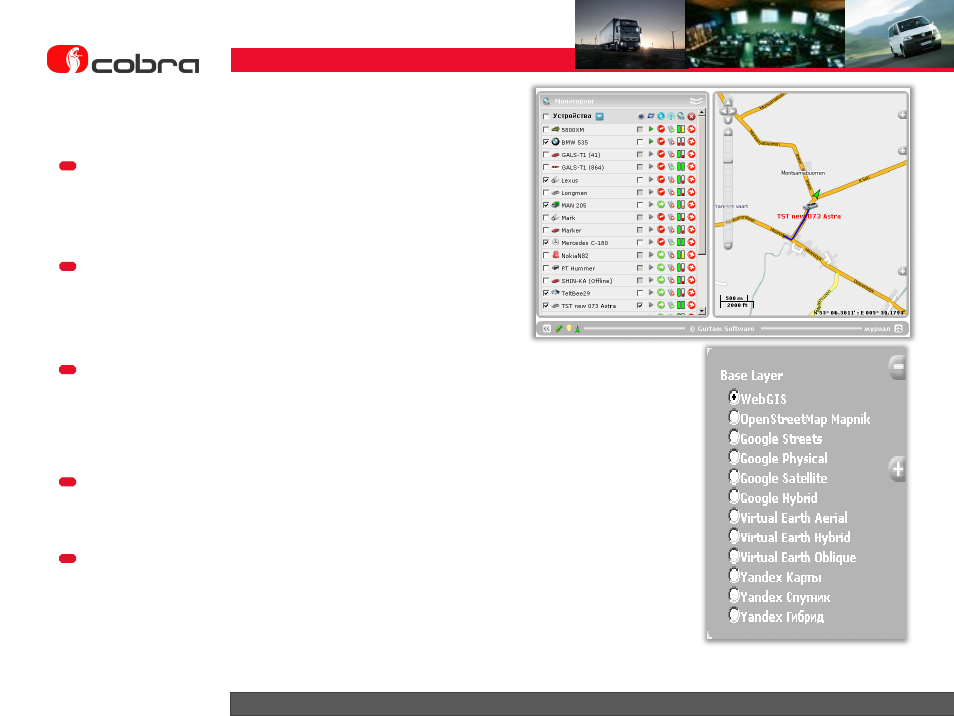Click the blue flag column icon in the header
The height and width of the screenshot is (716, 954).
(x=650, y=116)
